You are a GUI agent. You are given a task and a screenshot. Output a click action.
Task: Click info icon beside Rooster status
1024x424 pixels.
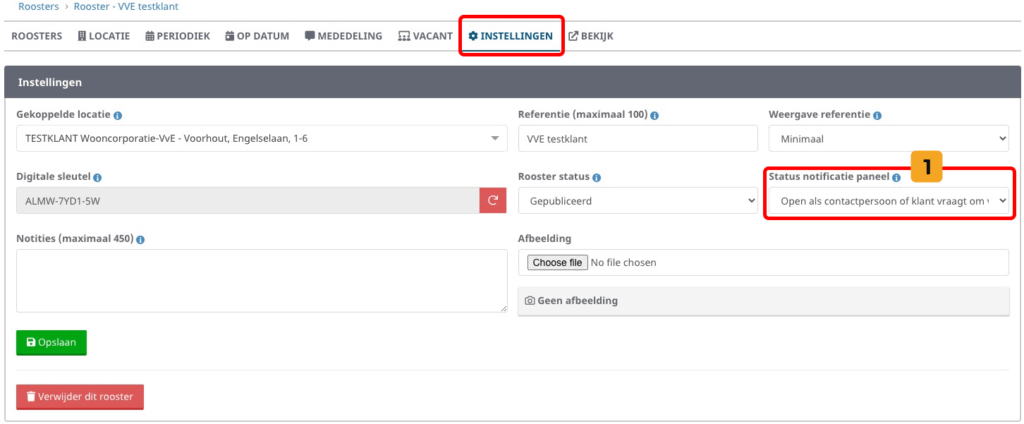pos(597,177)
